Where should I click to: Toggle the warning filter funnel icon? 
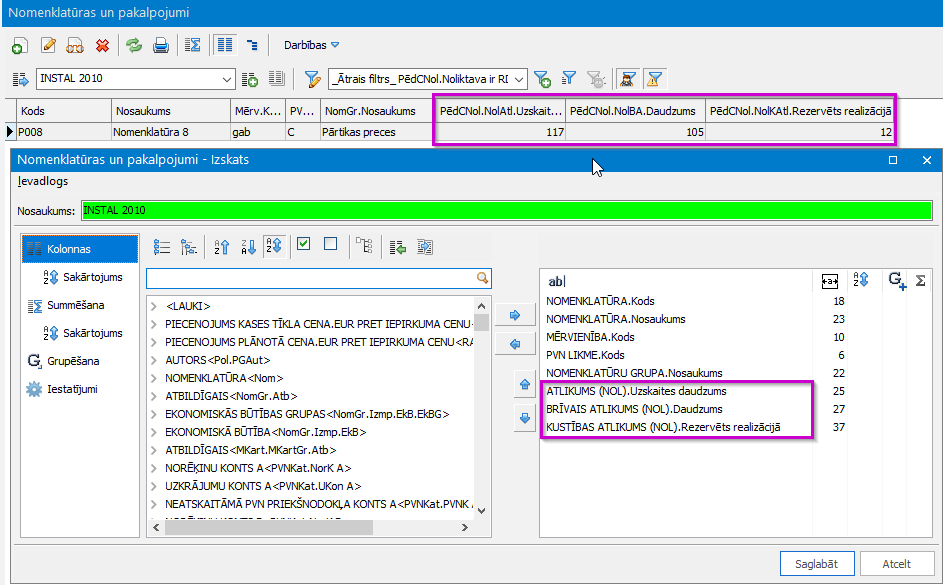(x=654, y=79)
